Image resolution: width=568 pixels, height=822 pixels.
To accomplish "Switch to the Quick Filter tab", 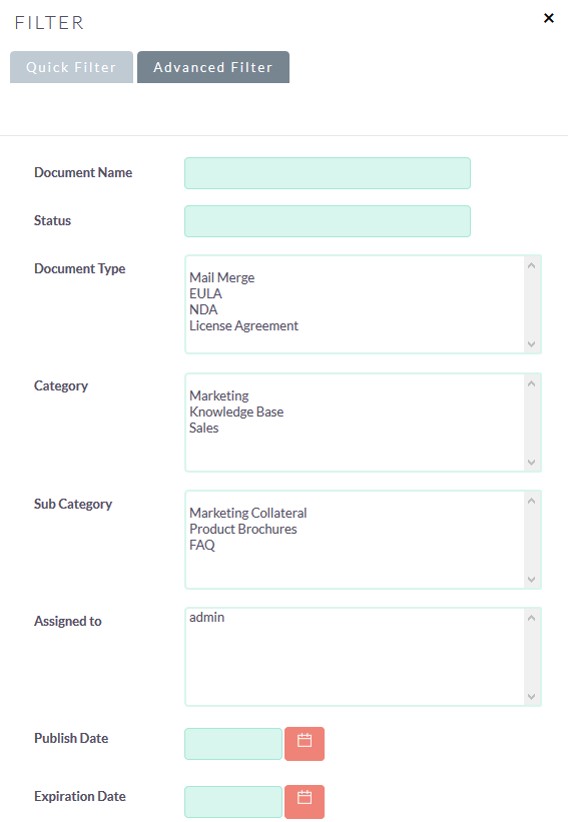I will pyautogui.click(x=71, y=67).
